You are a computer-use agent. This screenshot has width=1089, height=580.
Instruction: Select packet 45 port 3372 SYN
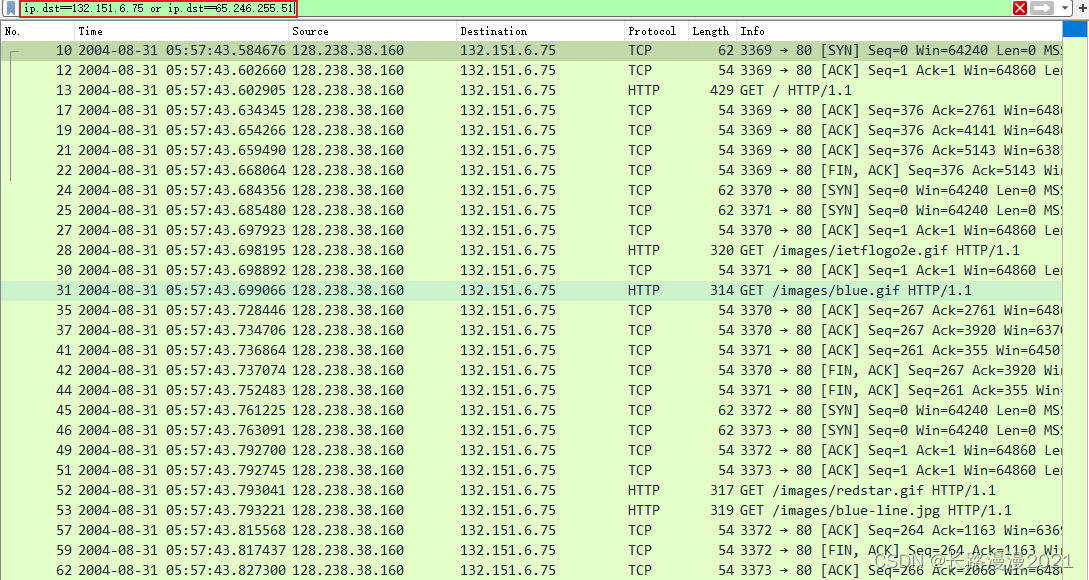(531, 411)
